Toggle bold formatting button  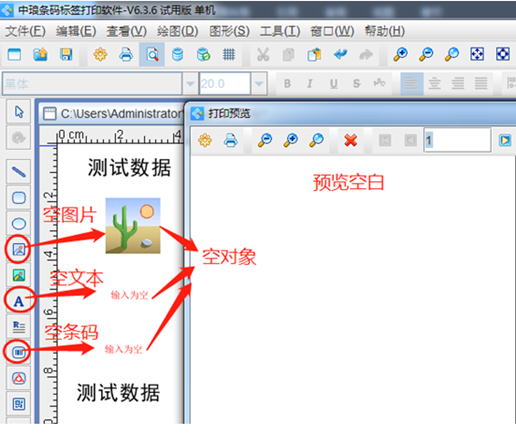pyautogui.click(x=287, y=83)
